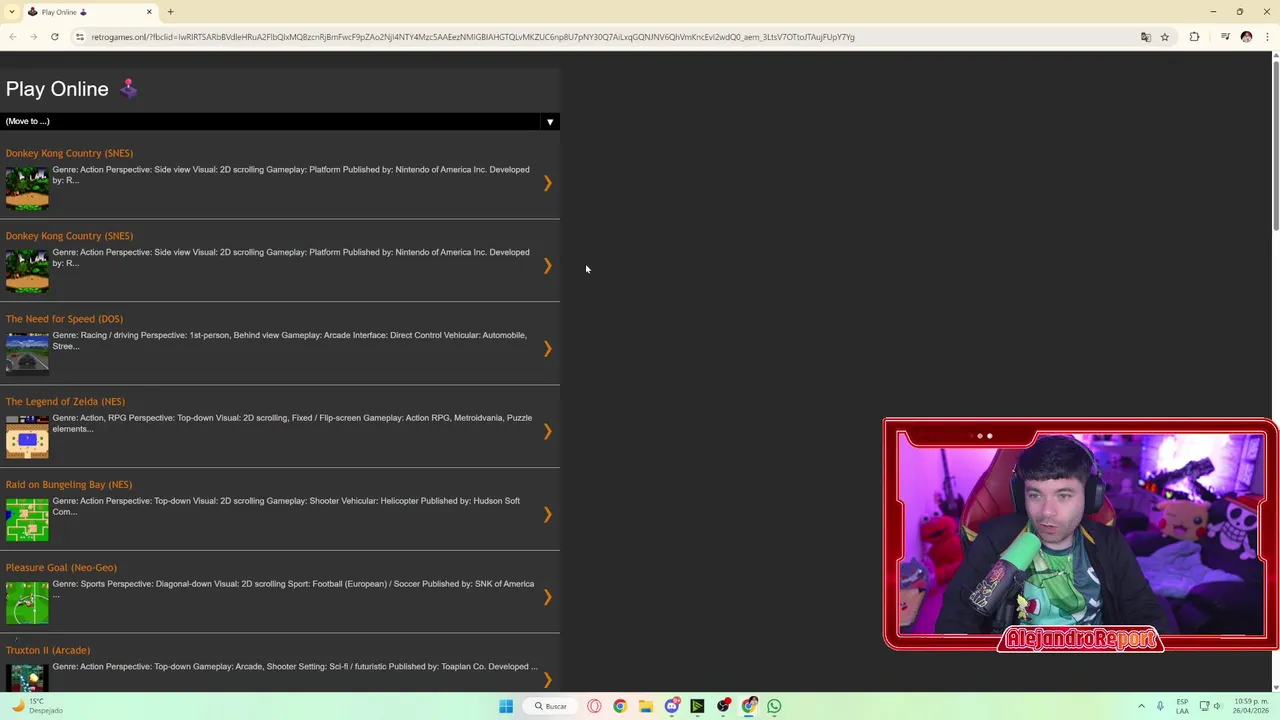The width and height of the screenshot is (1280, 720).
Task: Click Raid on Bungeling Bay description text
Action: pyautogui.click(x=286, y=507)
